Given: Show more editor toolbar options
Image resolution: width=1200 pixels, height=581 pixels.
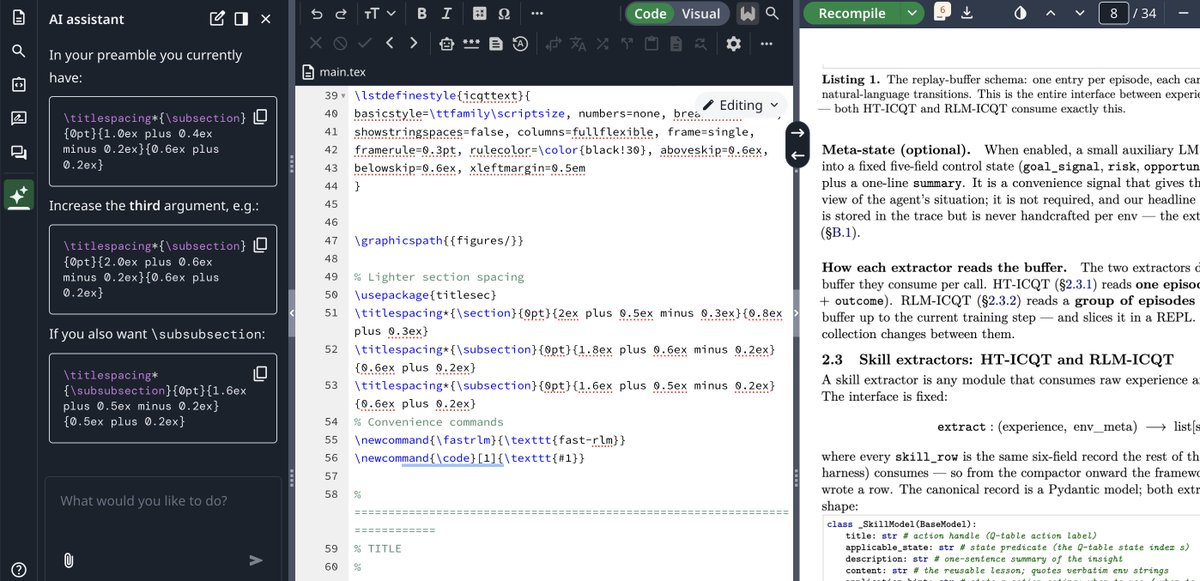Looking at the screenshot, I should pos(537,14).
